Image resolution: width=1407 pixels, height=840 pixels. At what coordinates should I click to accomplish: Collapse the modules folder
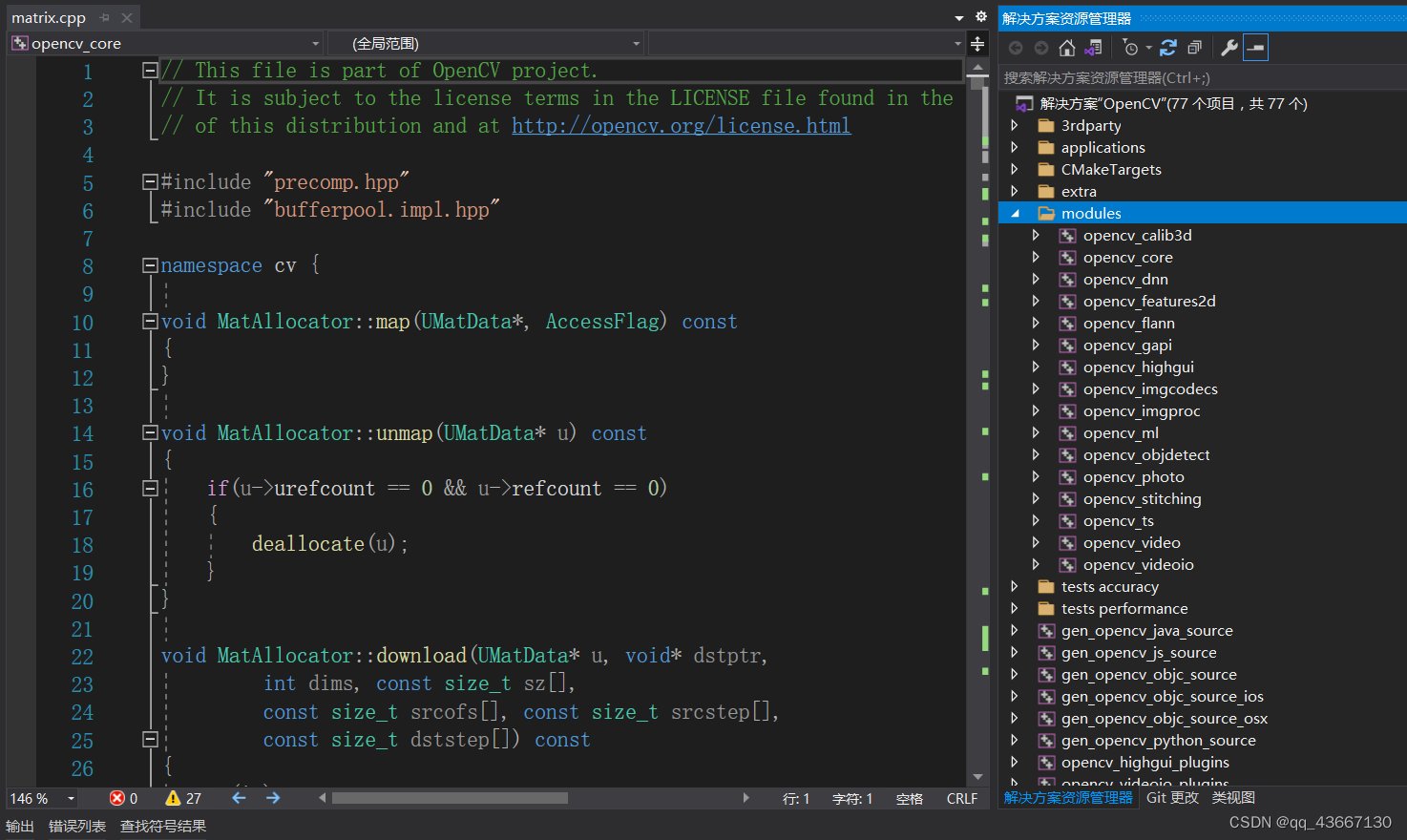(1015, 214)
